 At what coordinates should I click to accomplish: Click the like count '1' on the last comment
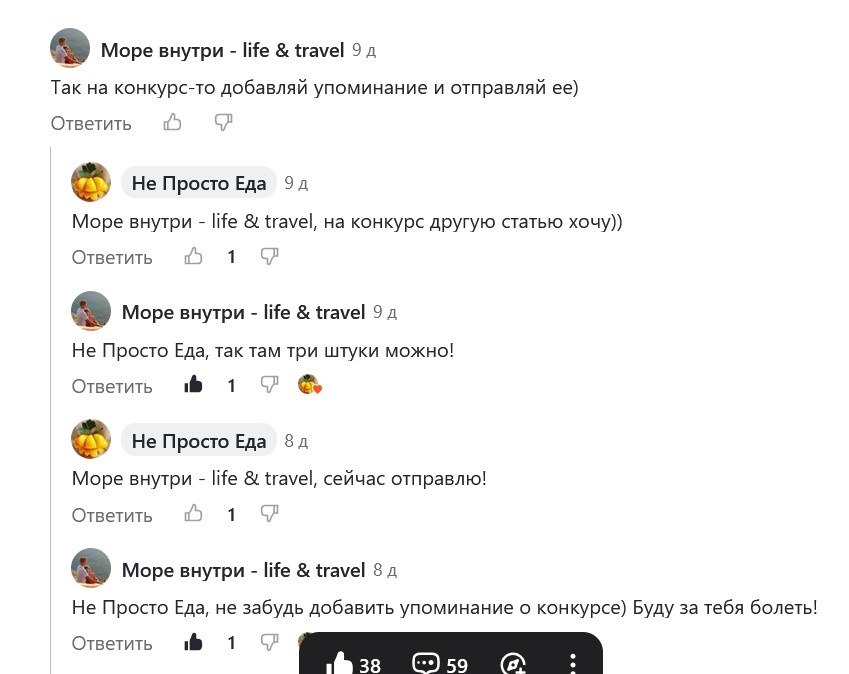click(x=231, y=642)
